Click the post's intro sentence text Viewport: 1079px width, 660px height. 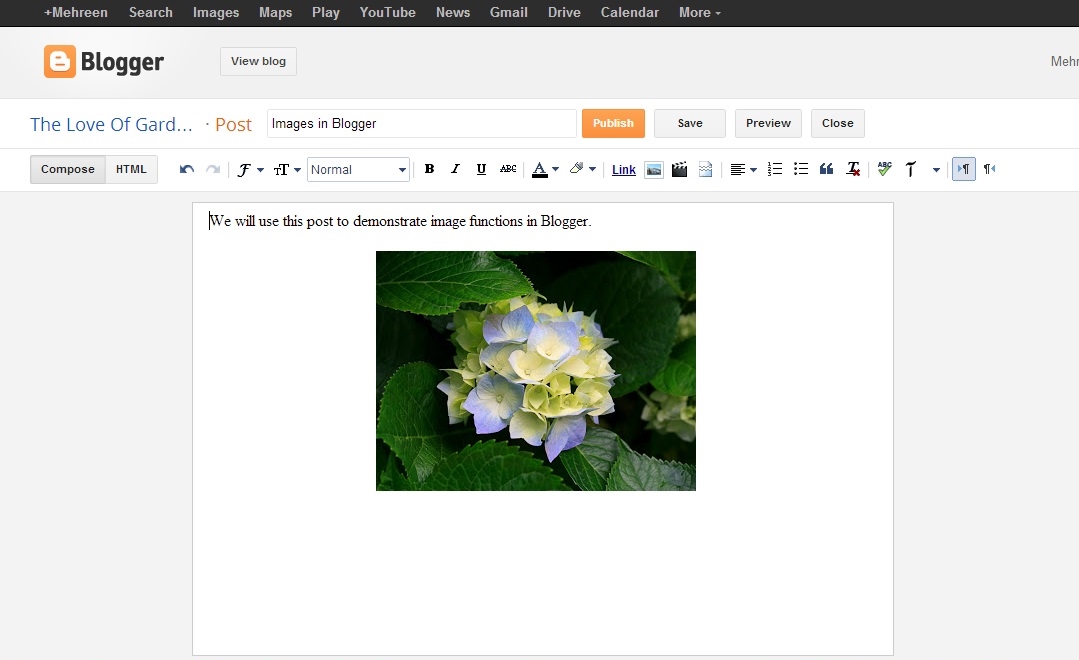click(400, 221)
